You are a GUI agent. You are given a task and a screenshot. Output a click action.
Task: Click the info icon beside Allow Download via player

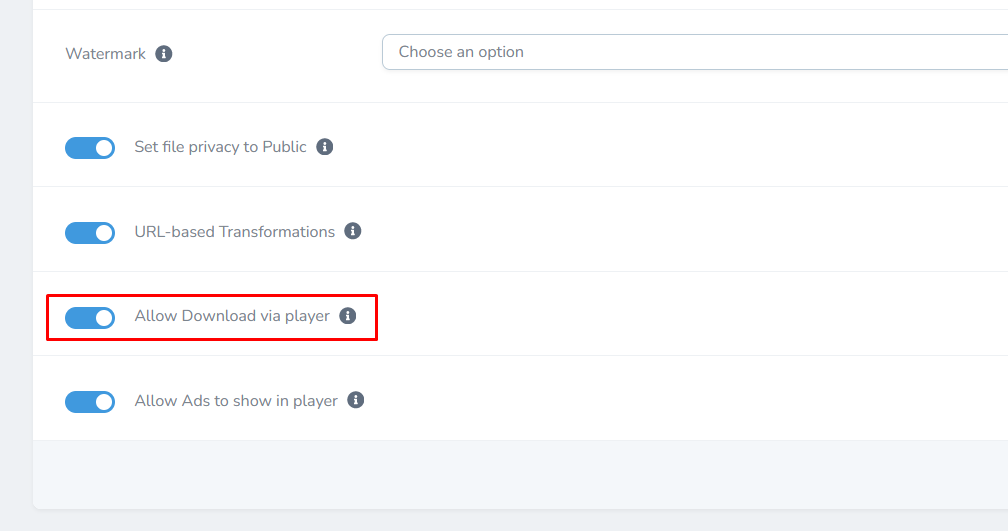348,316
